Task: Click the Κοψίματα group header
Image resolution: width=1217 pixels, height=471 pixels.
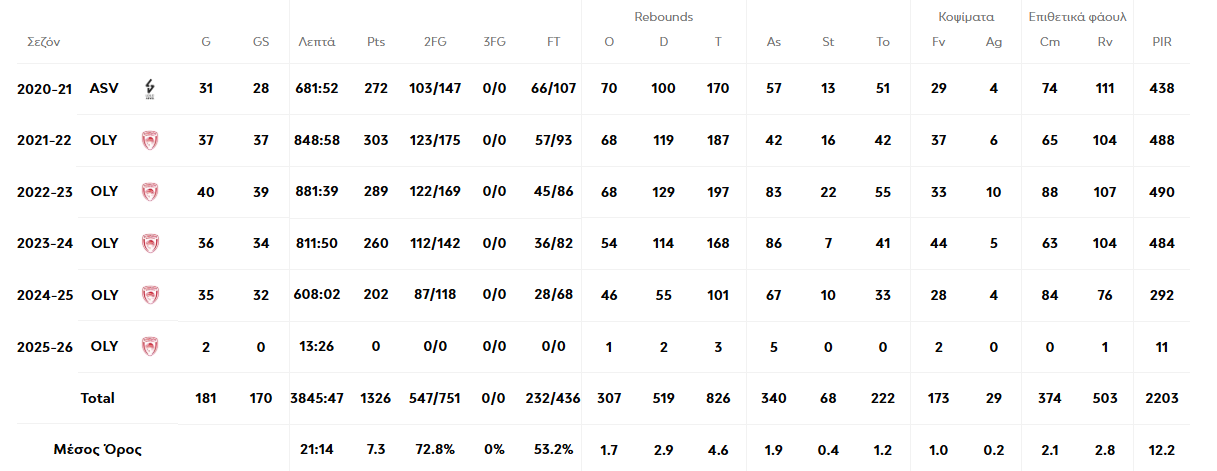Action: 965,17
